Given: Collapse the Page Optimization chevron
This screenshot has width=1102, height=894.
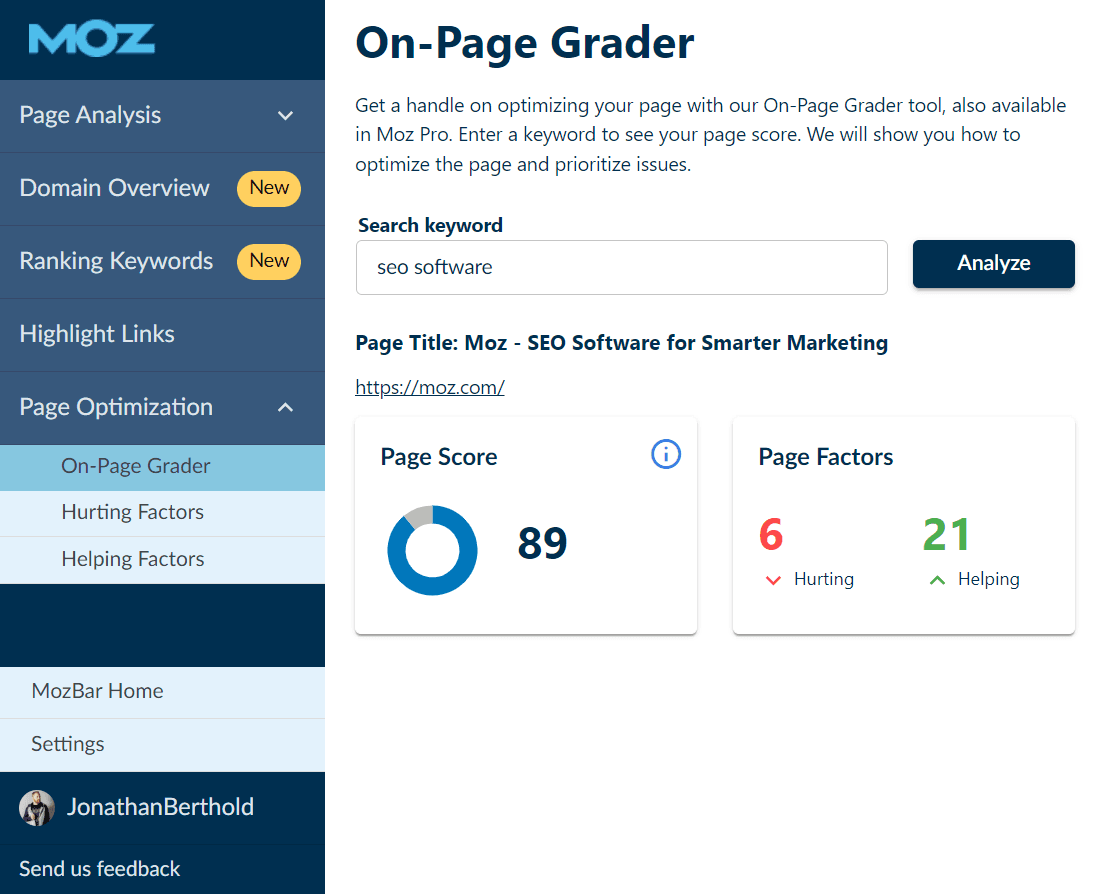Looking at the screenshot, I should coord(286,408).
